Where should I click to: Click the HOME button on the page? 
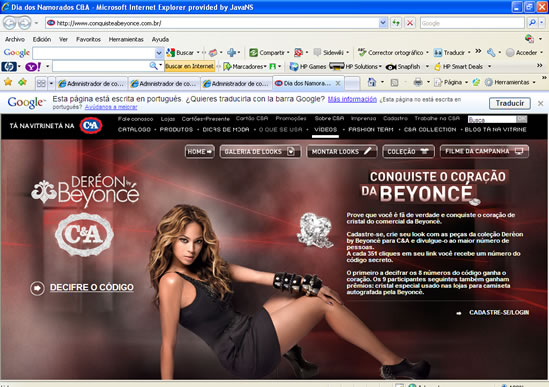coord(200,152)
